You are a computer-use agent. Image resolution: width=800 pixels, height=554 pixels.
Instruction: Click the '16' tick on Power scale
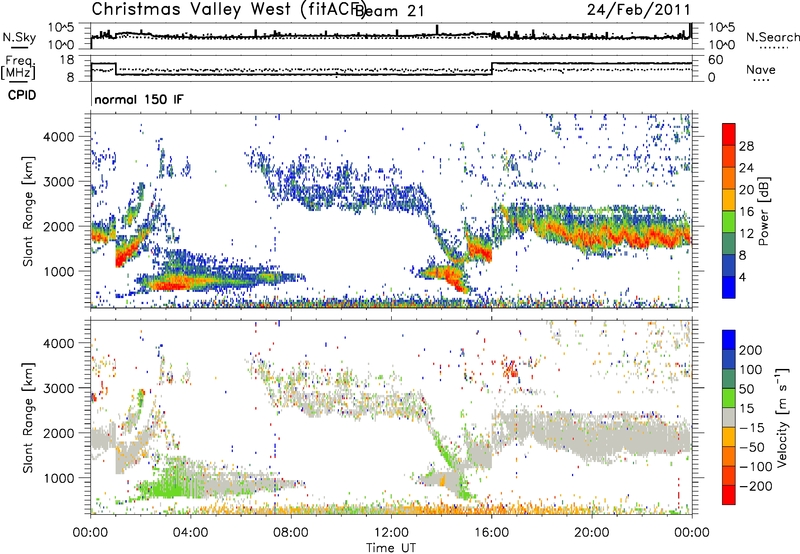(x=746, y=212)
